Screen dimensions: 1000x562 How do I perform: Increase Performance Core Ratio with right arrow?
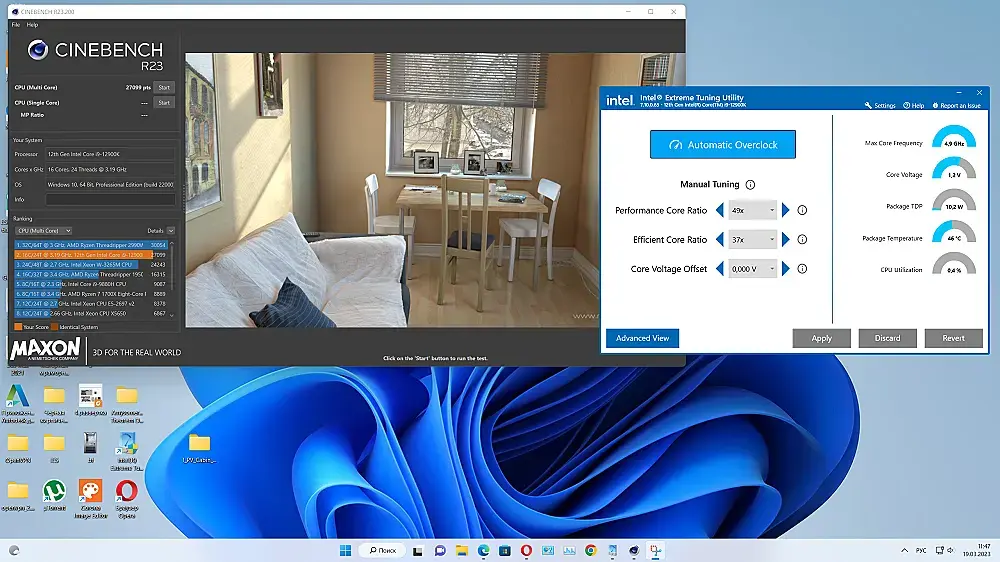tap(786, 210)
